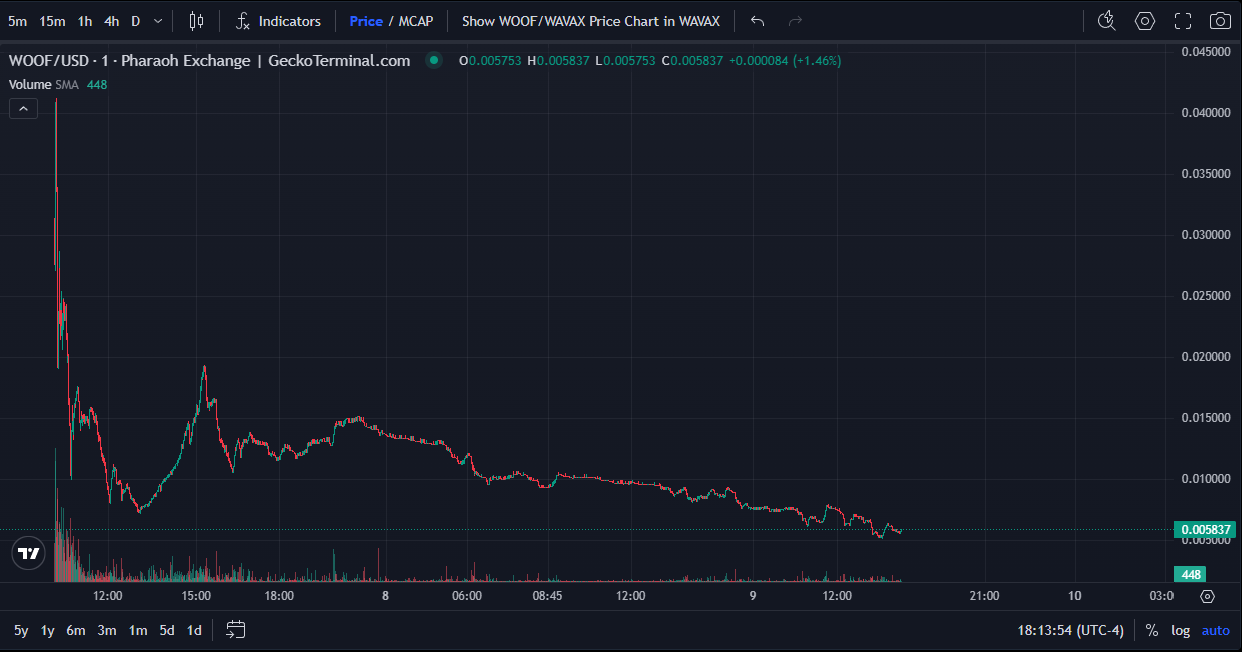The height and width of the screenshot is (652, 1242).
Task: Open the TradingView logo link
Action: (x=28, y=553)
